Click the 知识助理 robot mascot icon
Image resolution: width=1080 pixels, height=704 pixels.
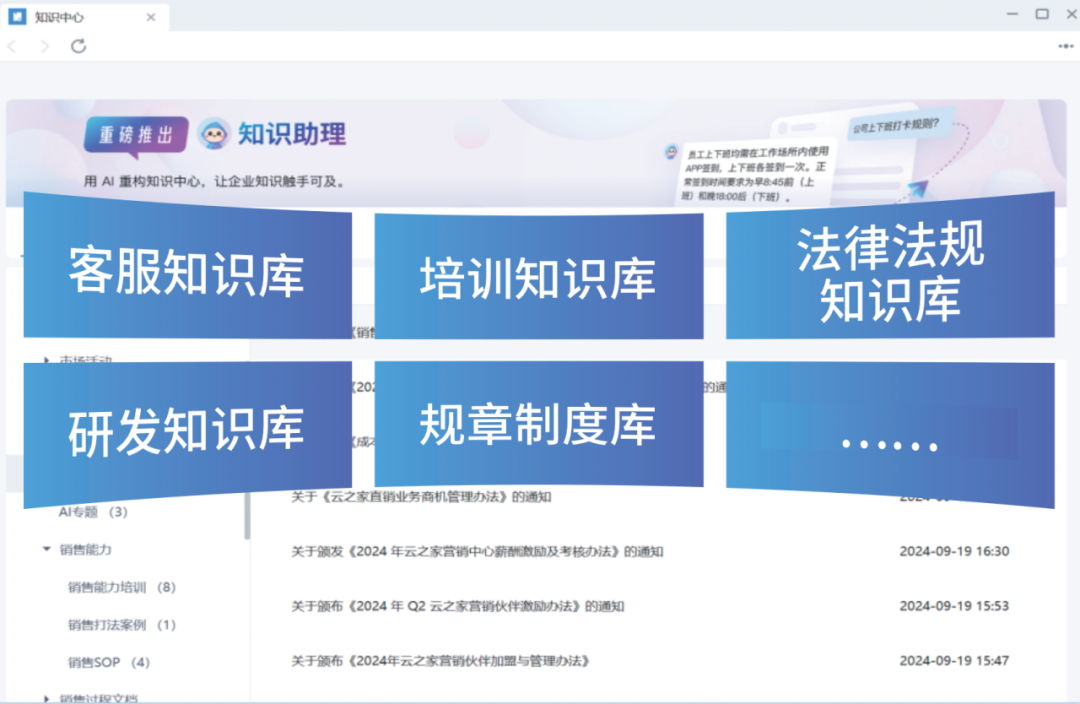pyautogui.click(x=213, y=133)
